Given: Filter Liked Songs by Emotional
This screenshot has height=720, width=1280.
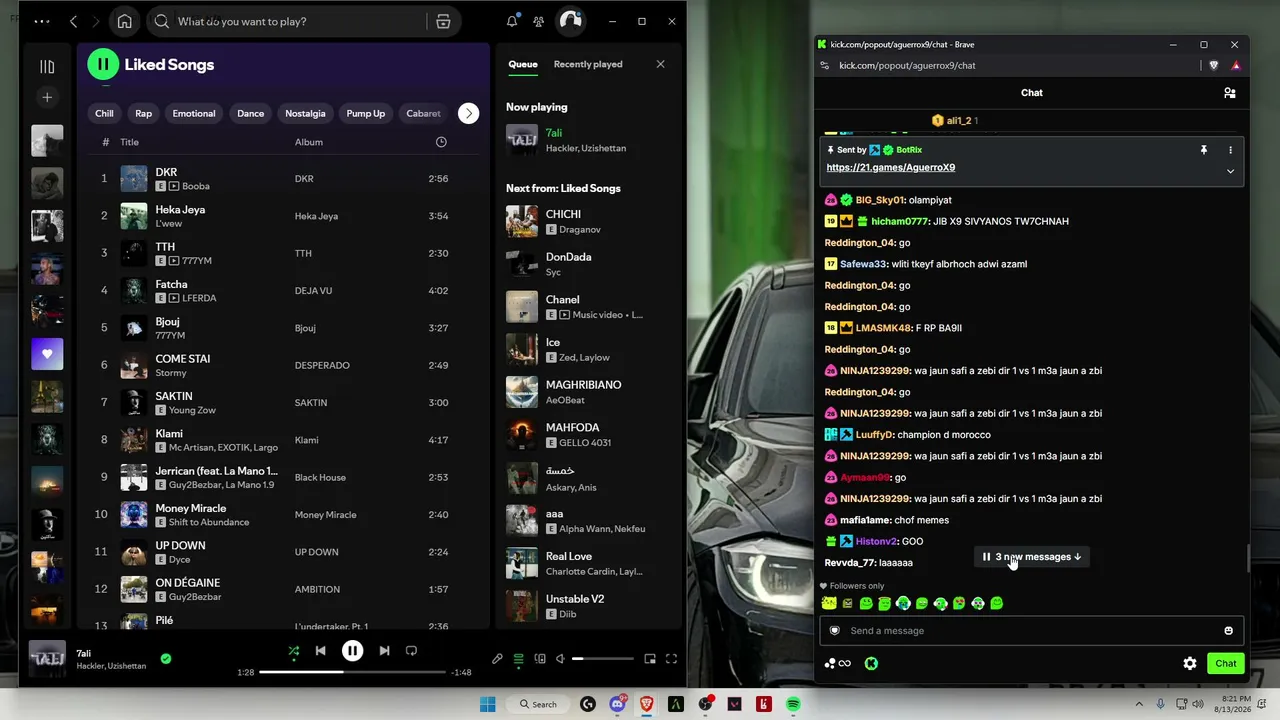Looking at the screenshot, I should tap(194, 113).
